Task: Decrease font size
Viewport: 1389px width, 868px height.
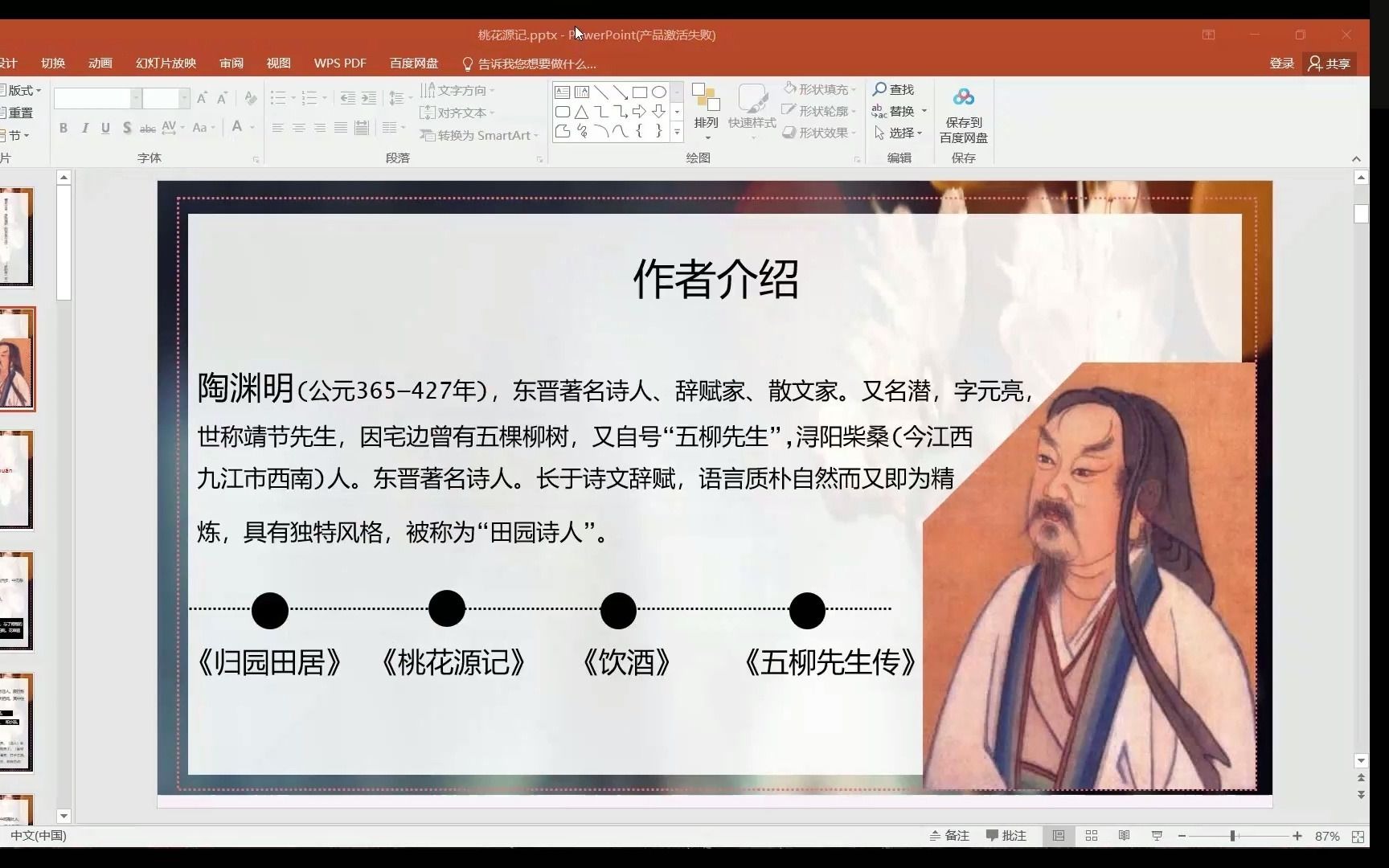Action: (223, 98)
